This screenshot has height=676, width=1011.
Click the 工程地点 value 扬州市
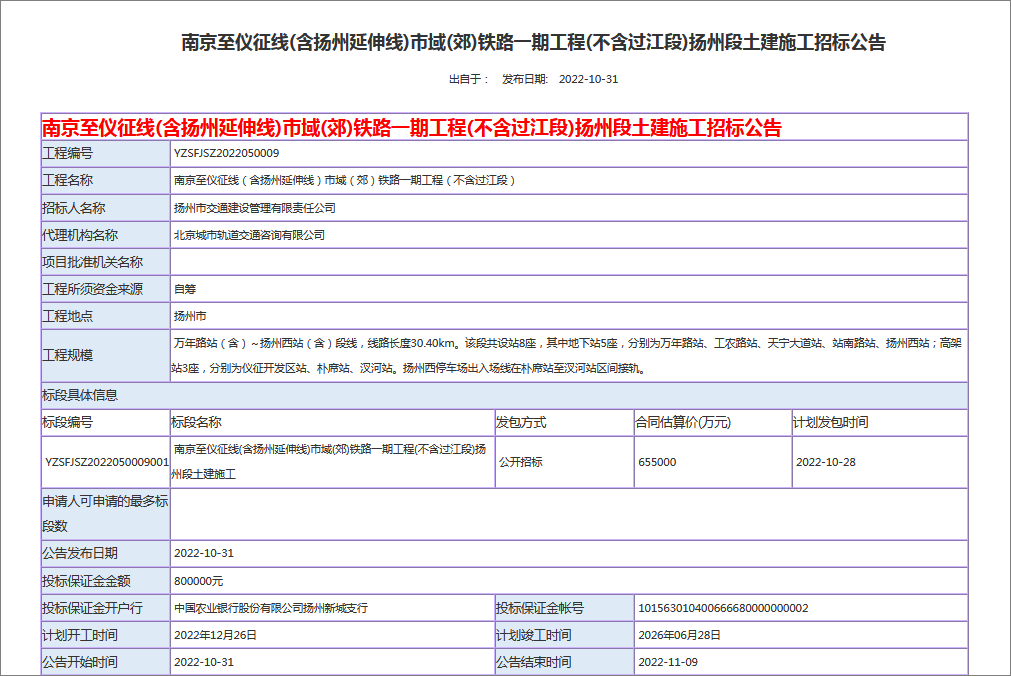[x=190, y=316]
